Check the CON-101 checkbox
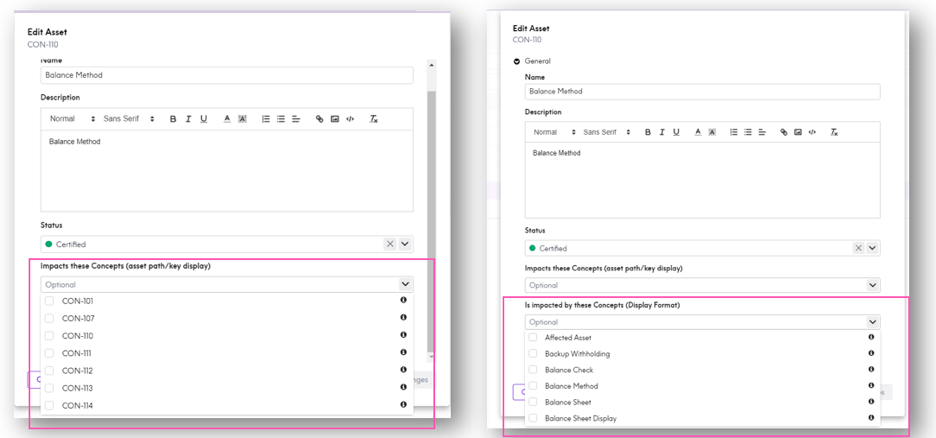 [x=50, y=301]
